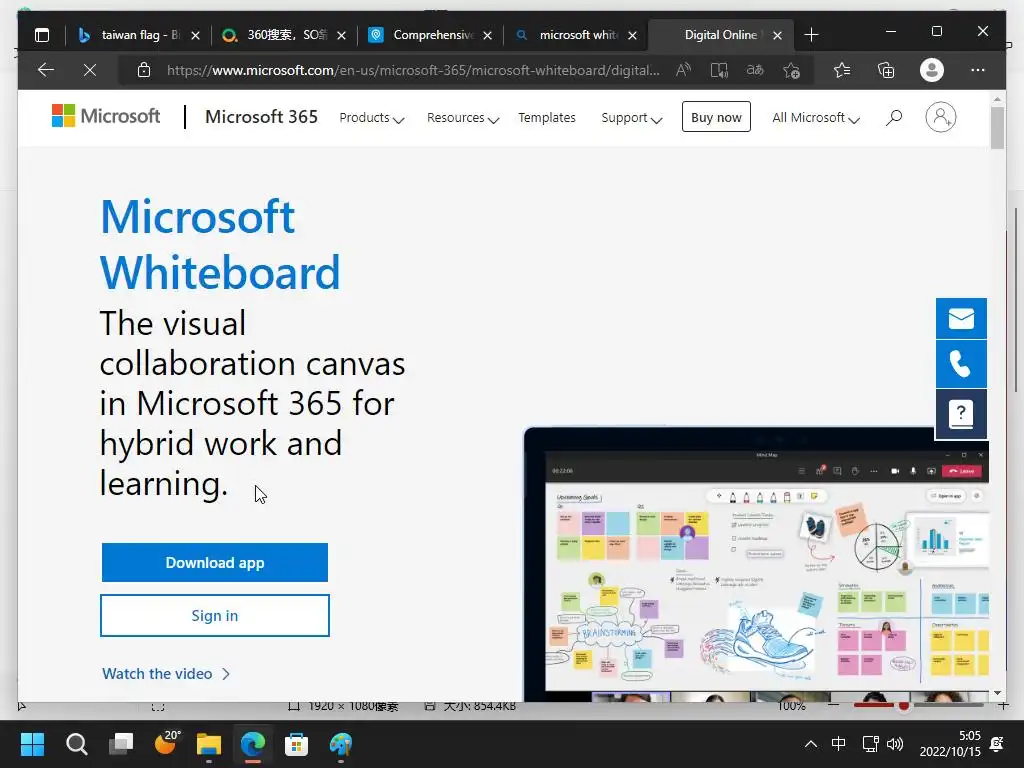Click the Download app button
The width and height of the screenshot is (1024, 768).
215,562
